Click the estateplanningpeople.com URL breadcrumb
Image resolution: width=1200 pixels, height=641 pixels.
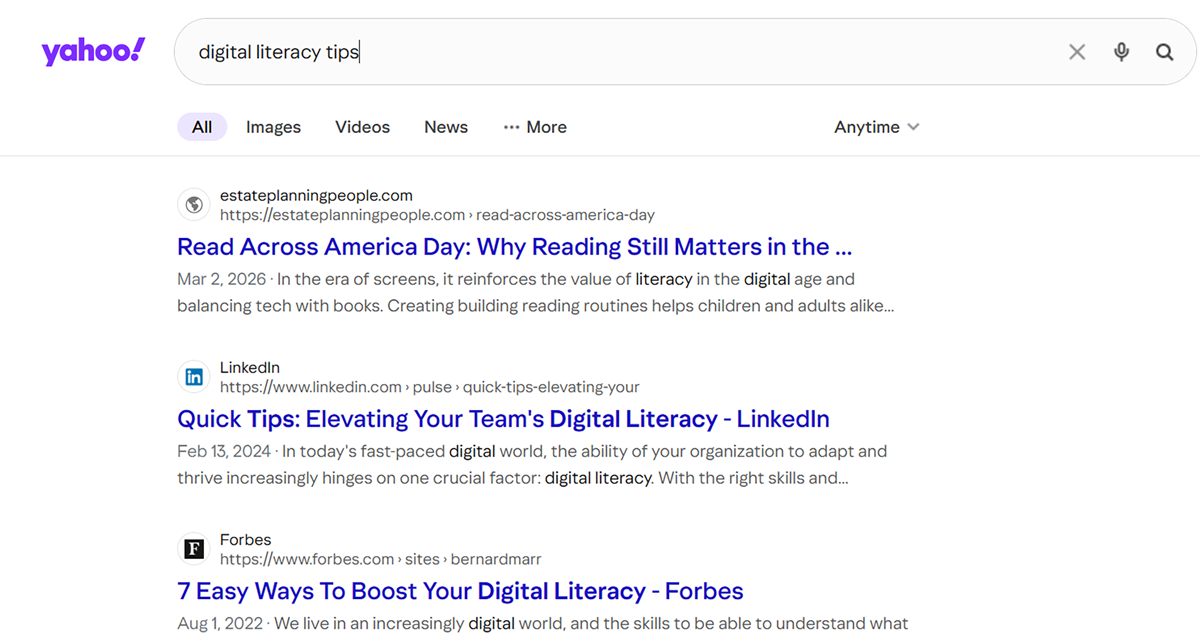point(438,215)
